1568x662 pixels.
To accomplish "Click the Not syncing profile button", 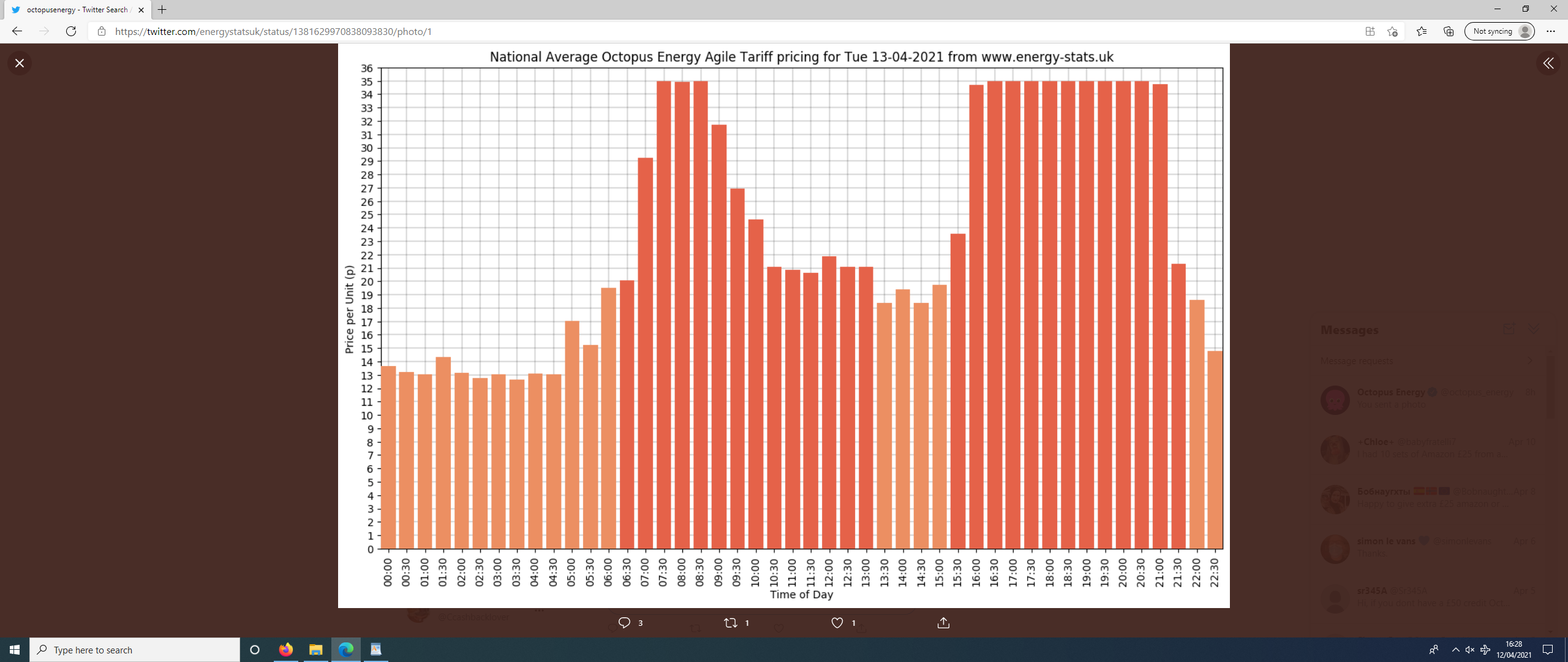I will [x=1499, y=31].
